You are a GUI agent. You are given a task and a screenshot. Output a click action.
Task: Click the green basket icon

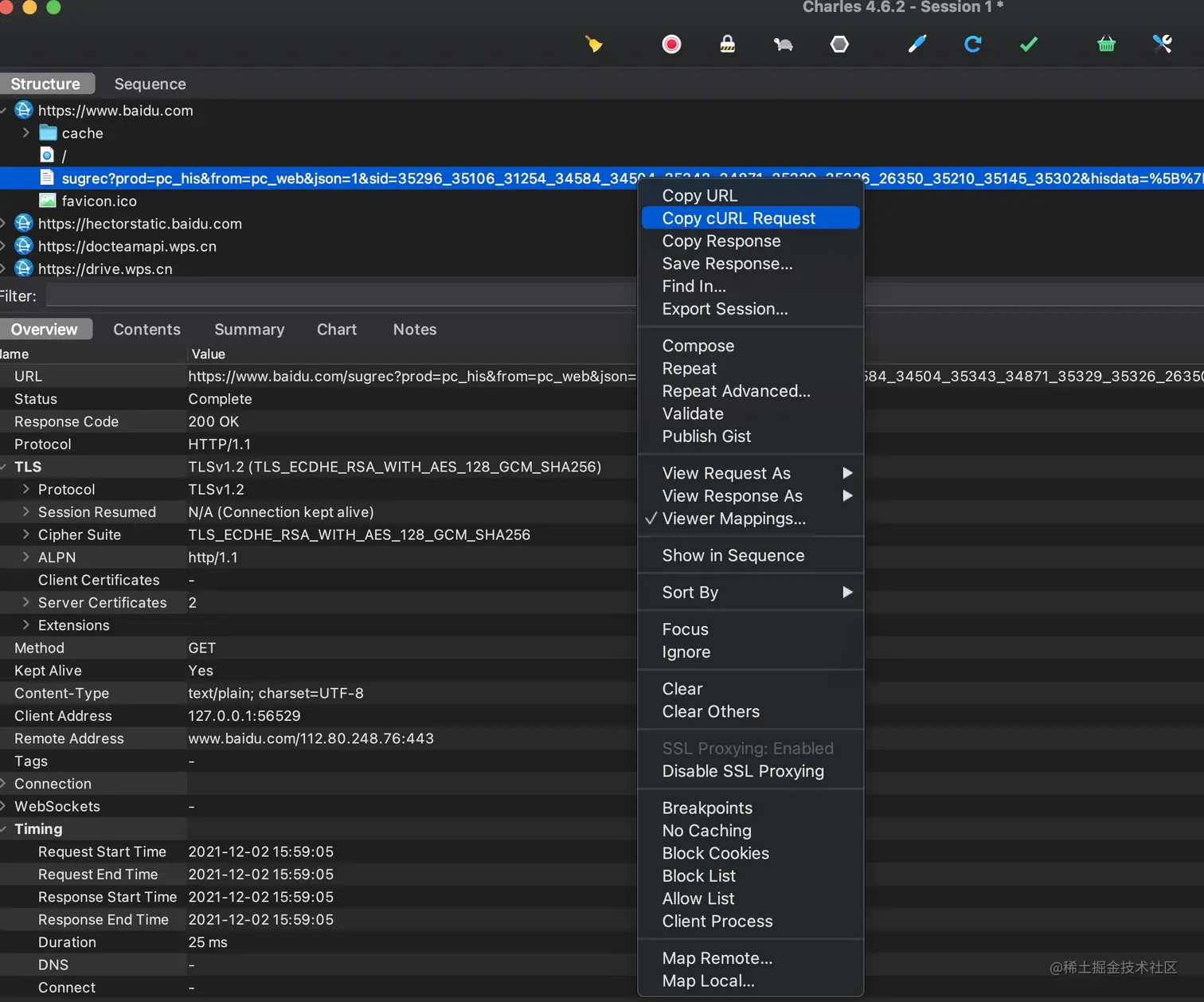[x=1106, y=44]
